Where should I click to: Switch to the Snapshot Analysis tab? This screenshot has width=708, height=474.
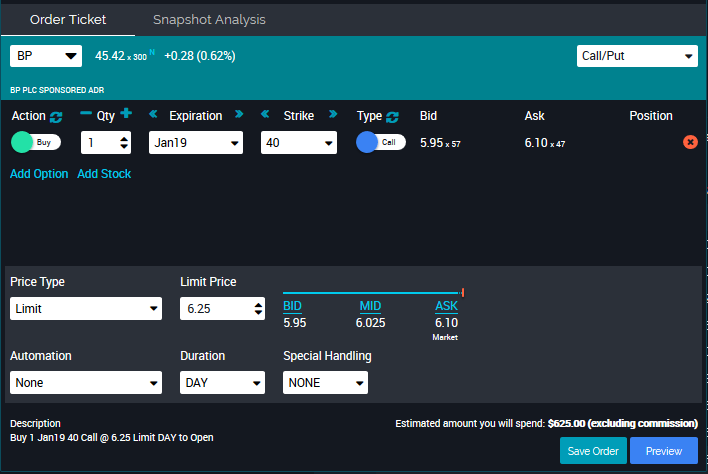click(209, 19)
